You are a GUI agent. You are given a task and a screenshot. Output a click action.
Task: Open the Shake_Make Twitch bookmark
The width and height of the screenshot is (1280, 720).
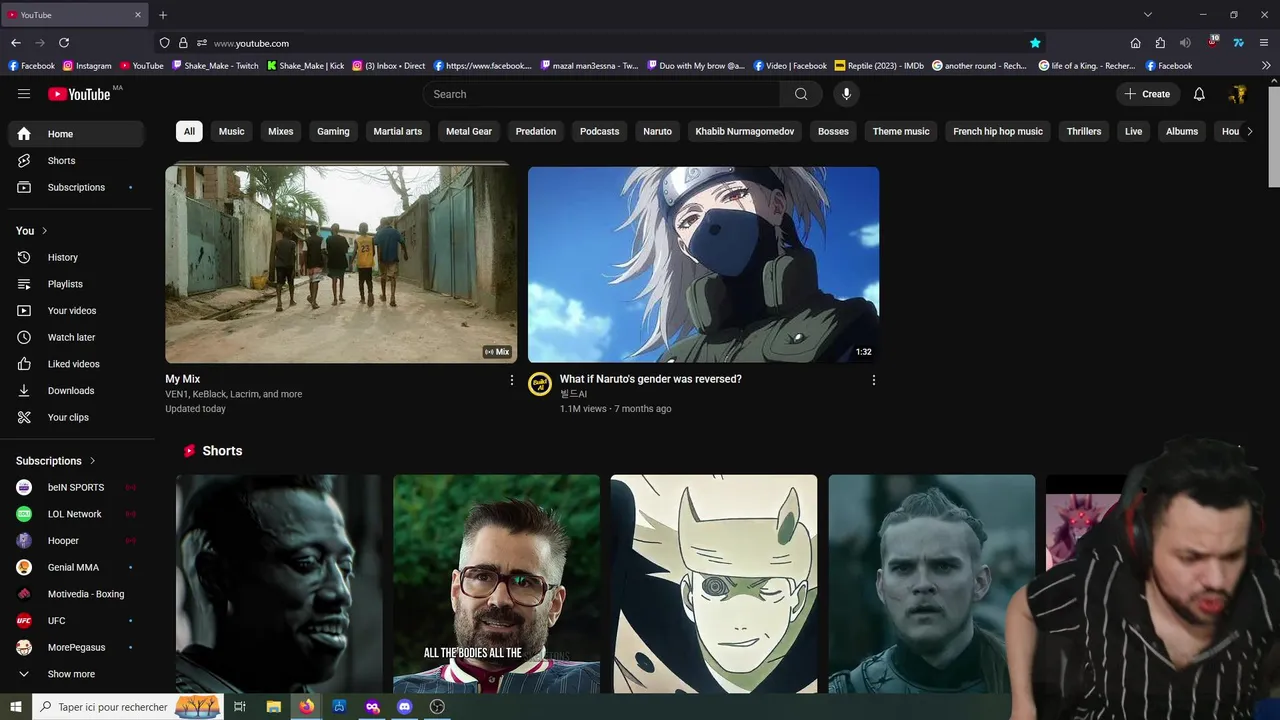pos(215,66)
